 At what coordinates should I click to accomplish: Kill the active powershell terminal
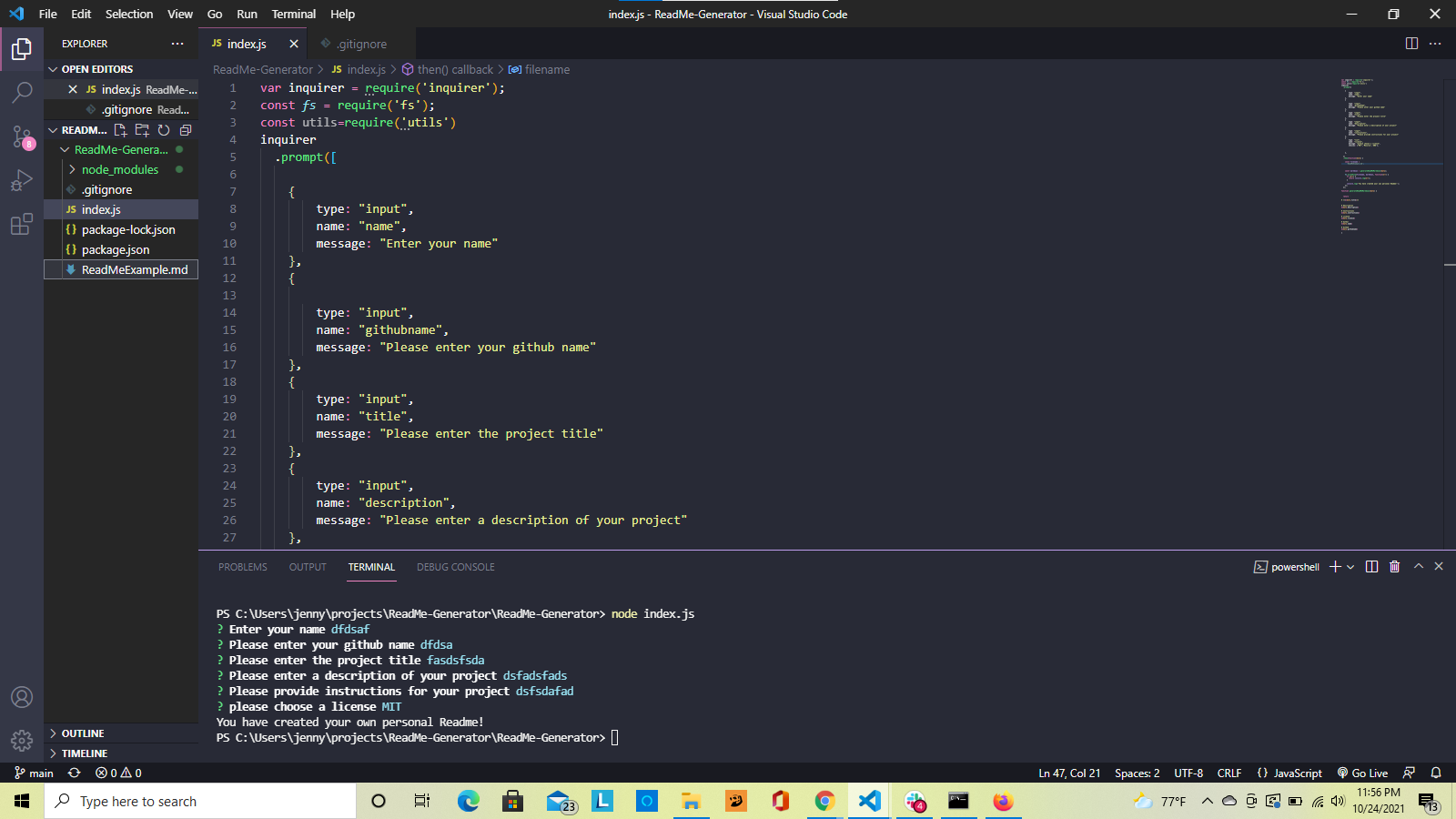(1395, 567)
